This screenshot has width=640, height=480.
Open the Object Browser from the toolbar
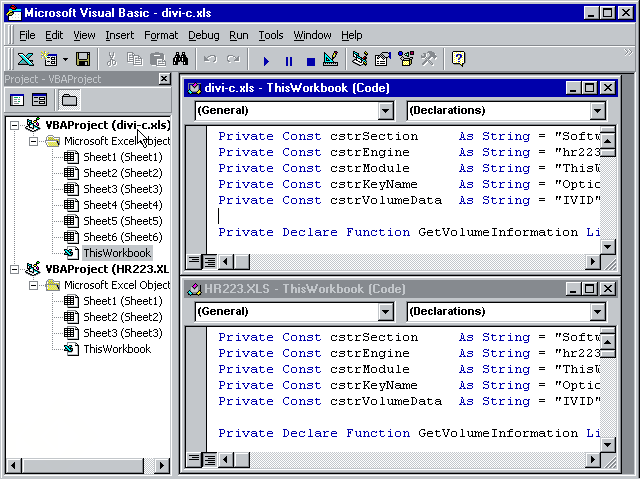click(x=404, y=60)
